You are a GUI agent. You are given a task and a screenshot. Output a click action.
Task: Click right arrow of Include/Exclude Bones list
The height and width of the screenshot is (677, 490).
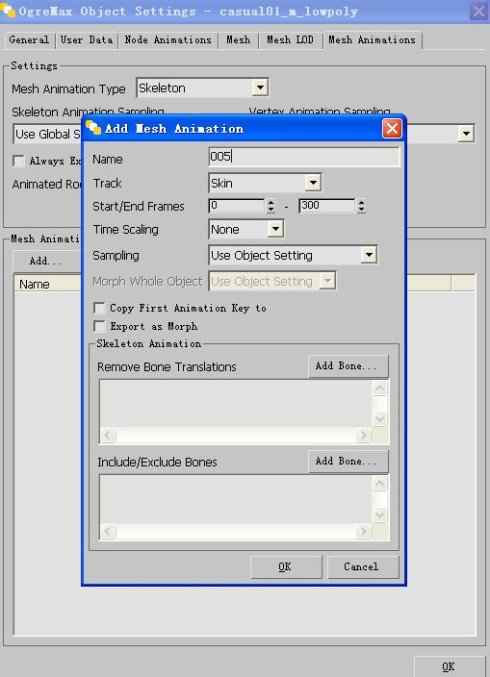(x=364, y=531)
